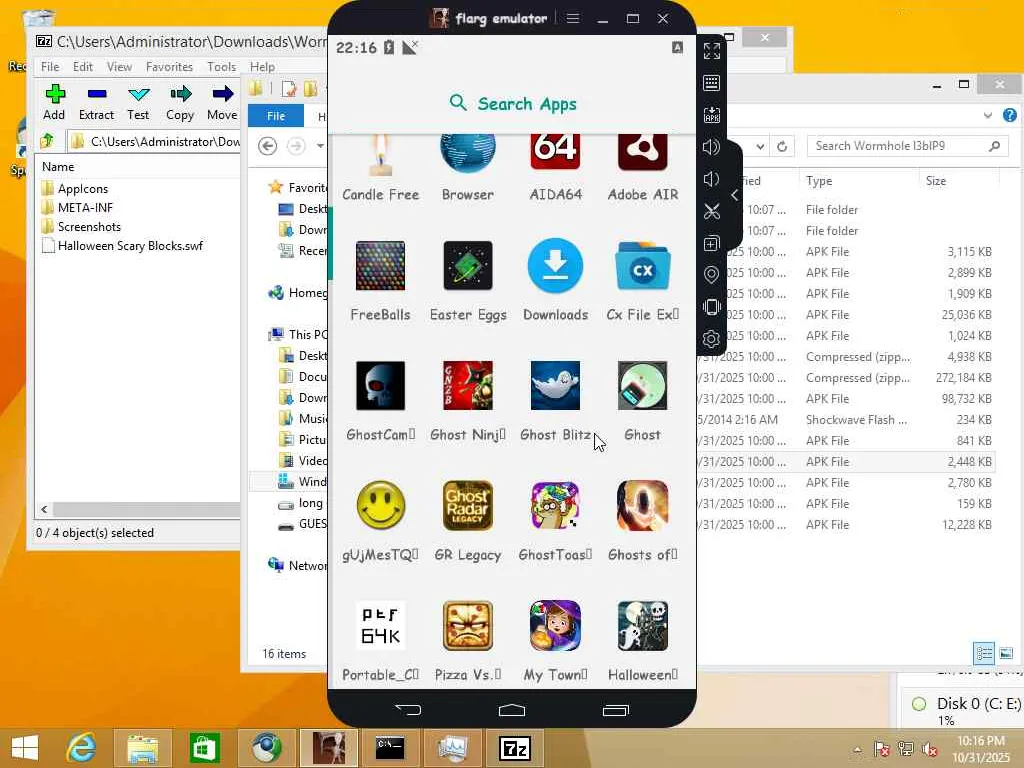The image size is (1024, 768).
Task: Open the 7-Zip Help menu
Action: click(x=262, y=67)
